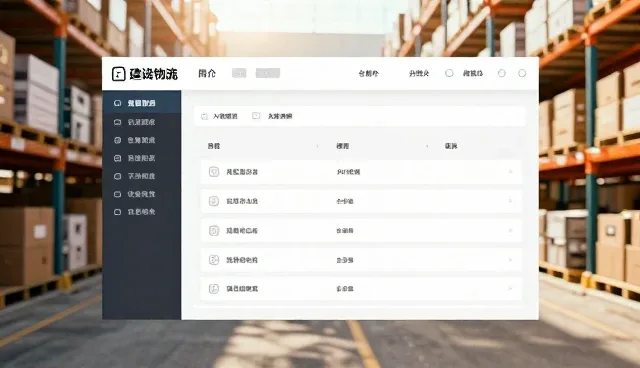Click the fourth sidebar item's icon
The width and height of the screenshot is (640, 368).
click(118, 158)
